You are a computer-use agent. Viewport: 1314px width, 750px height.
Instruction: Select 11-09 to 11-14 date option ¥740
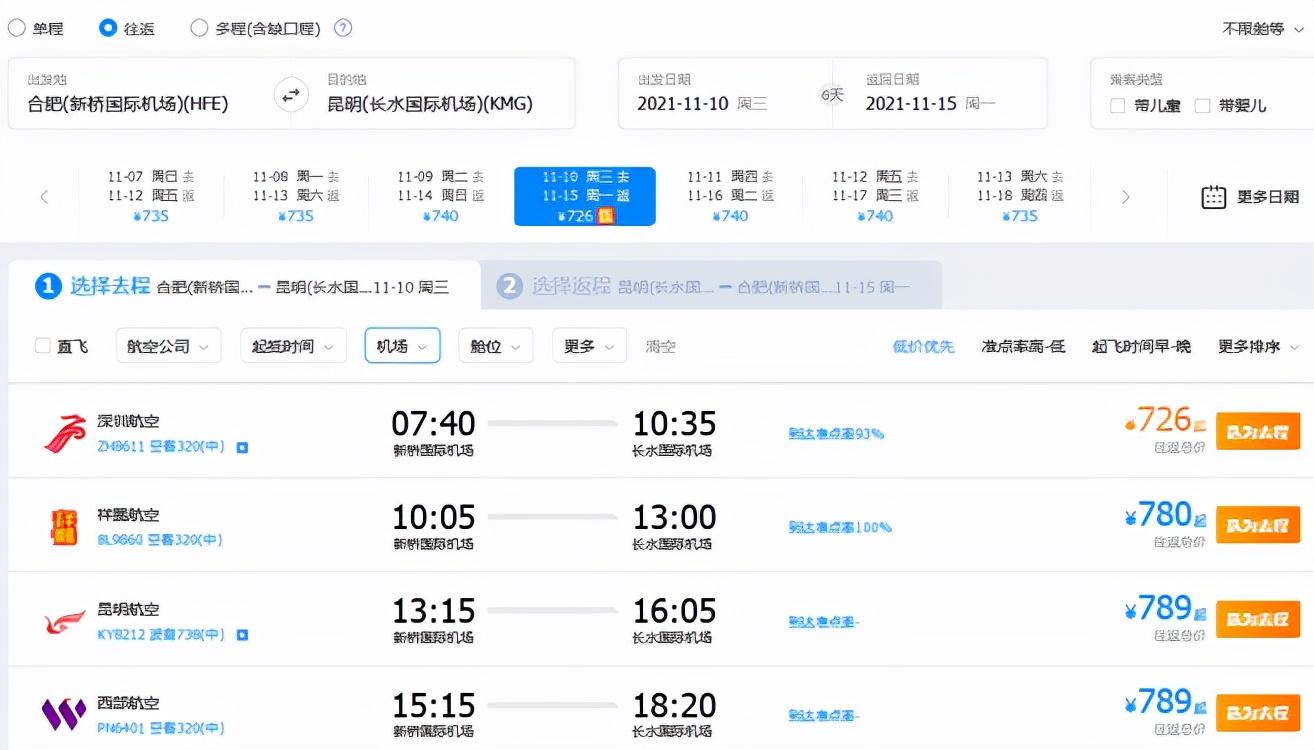click(x=441, y=196)
